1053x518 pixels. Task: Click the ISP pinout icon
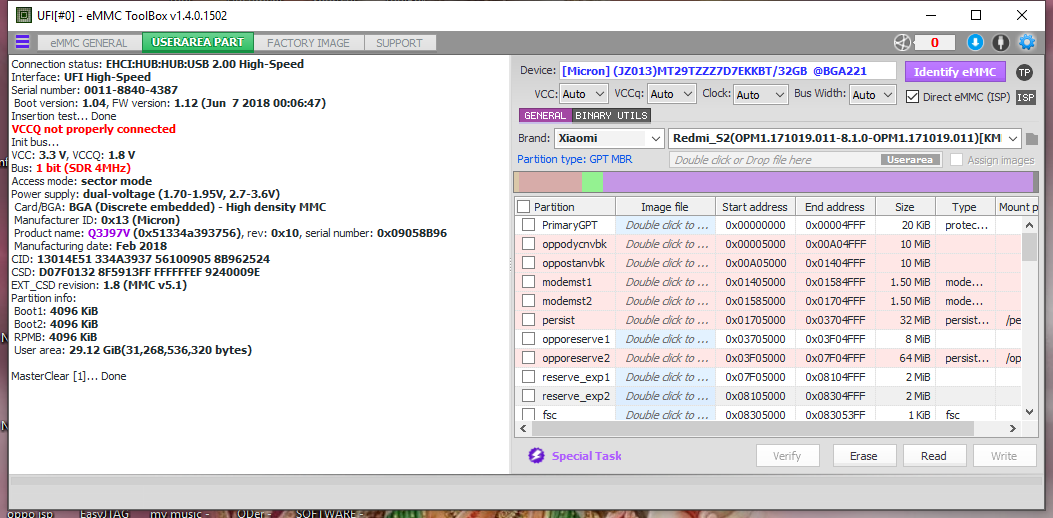pos(1025,97)
